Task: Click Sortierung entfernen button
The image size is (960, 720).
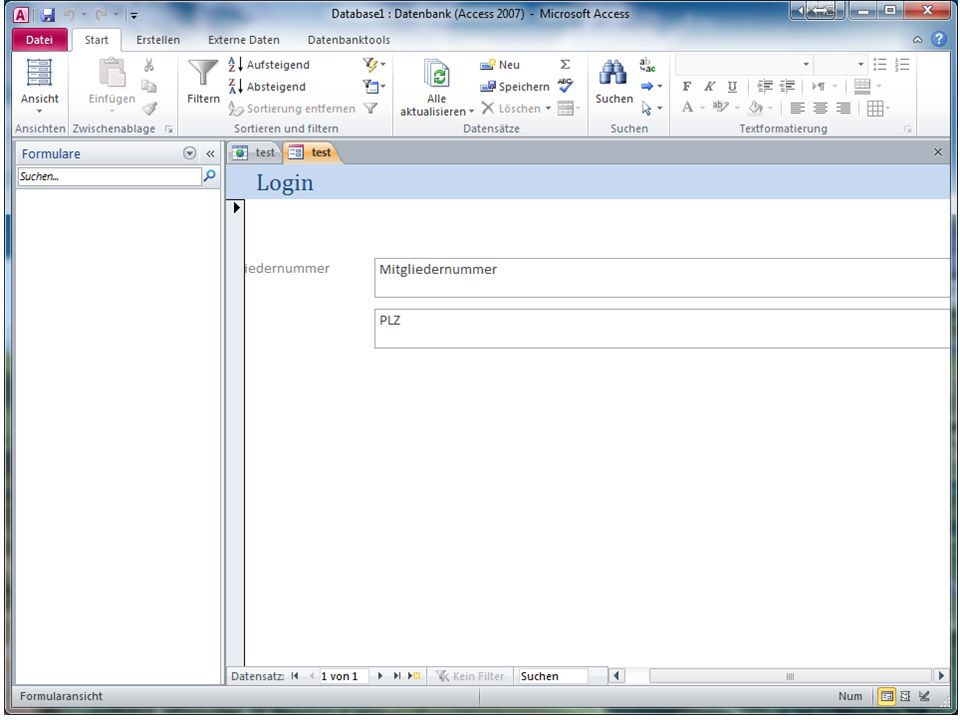Action: [291, 108]
